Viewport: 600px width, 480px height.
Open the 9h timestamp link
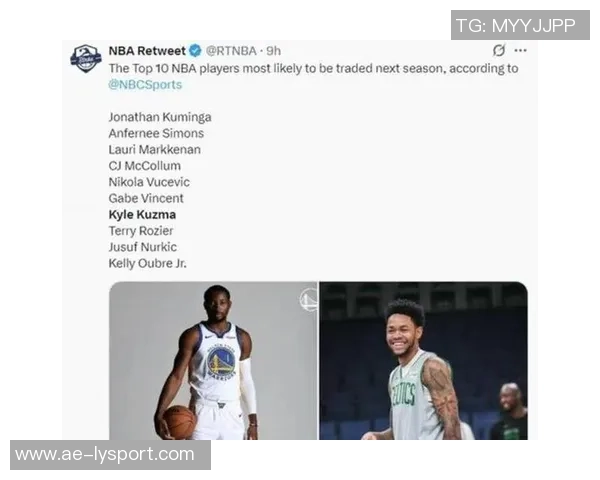(x=273, y=51)
